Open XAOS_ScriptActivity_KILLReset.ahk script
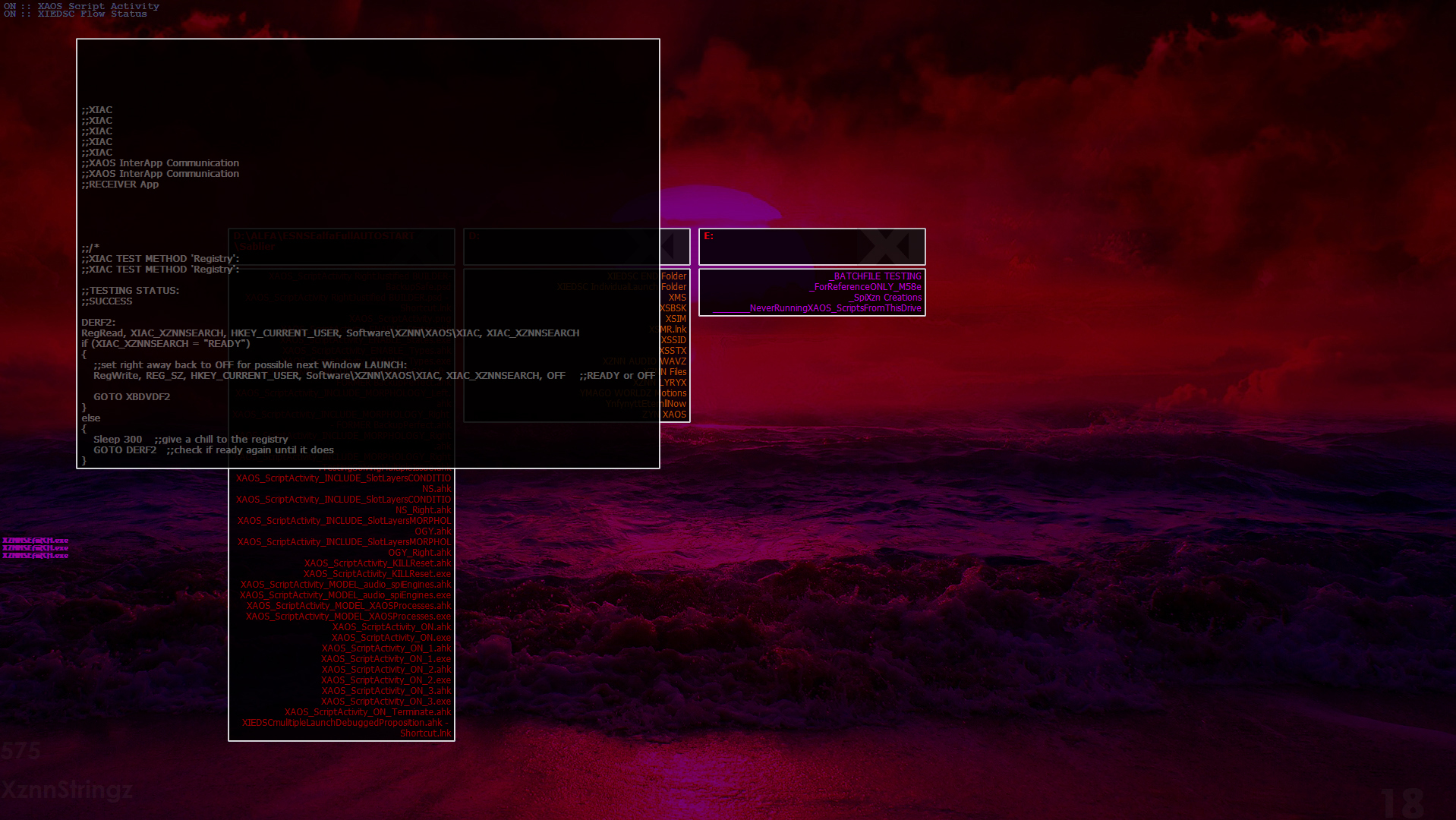This screenshot has width=1456, height=820. (x=377, y=563)
